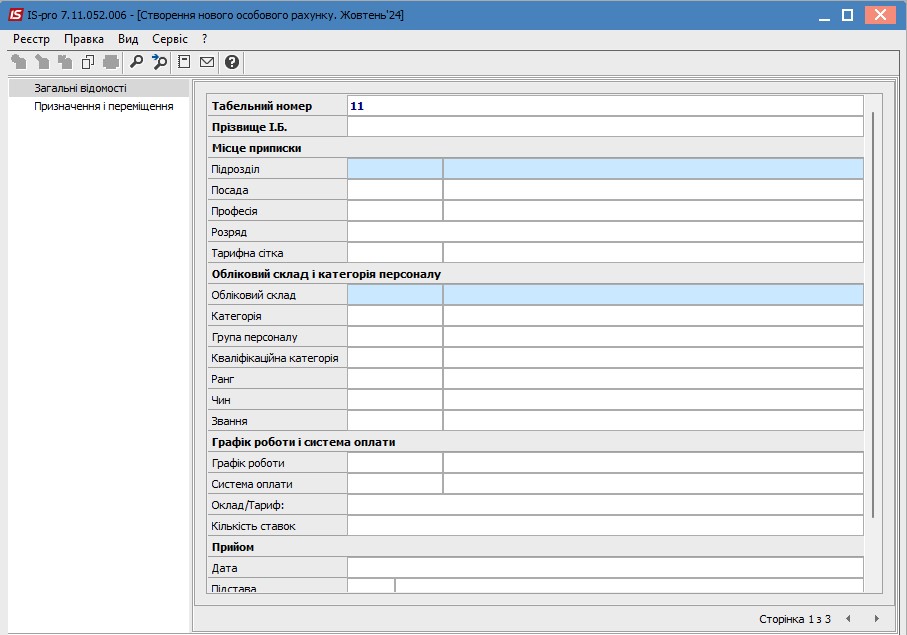This screenshot has width=907, height=635.
Task: Click the copy record toolbar icon
Action: (88, 62)
